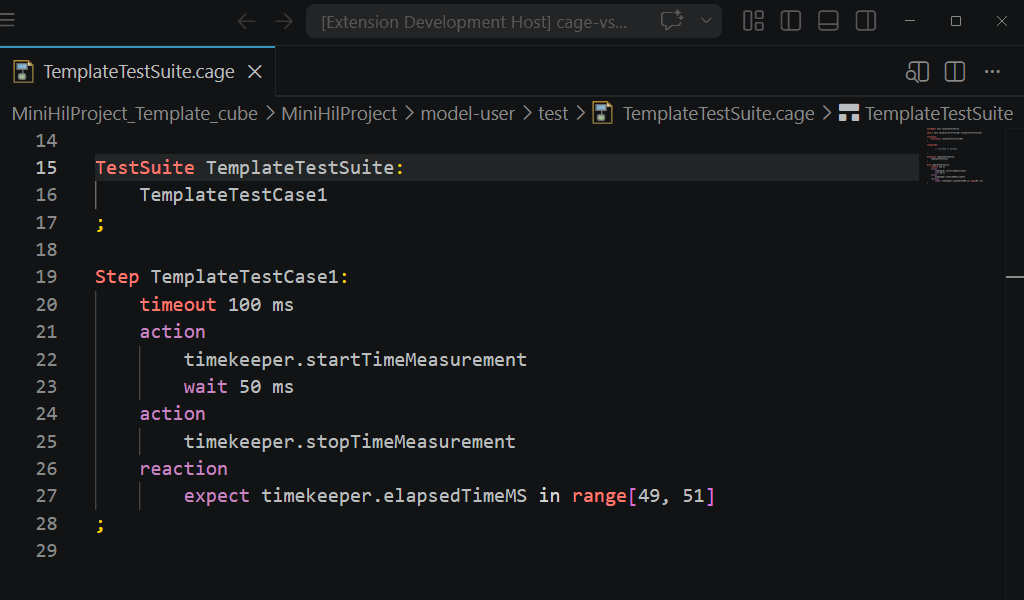Click line number 15 in the gutter

coord(46,168)
